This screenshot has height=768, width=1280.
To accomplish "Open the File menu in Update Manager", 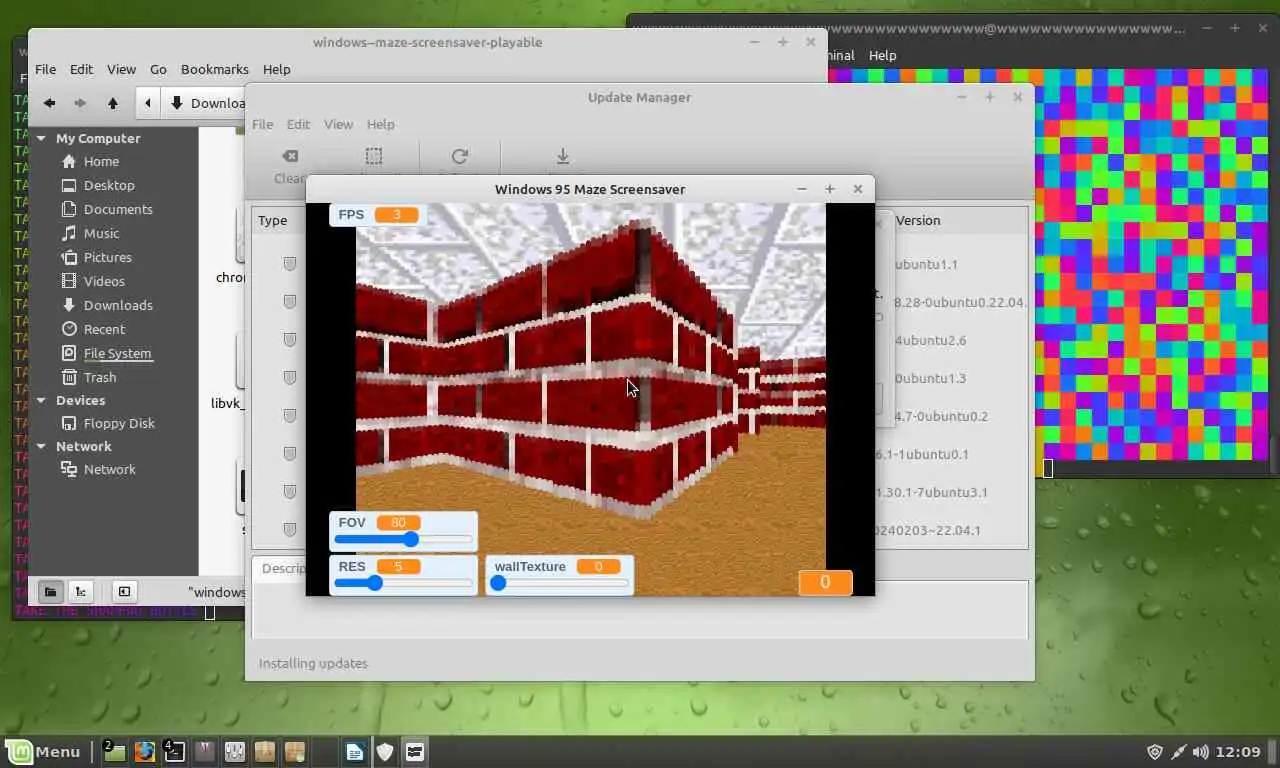I will click(262, 124).
